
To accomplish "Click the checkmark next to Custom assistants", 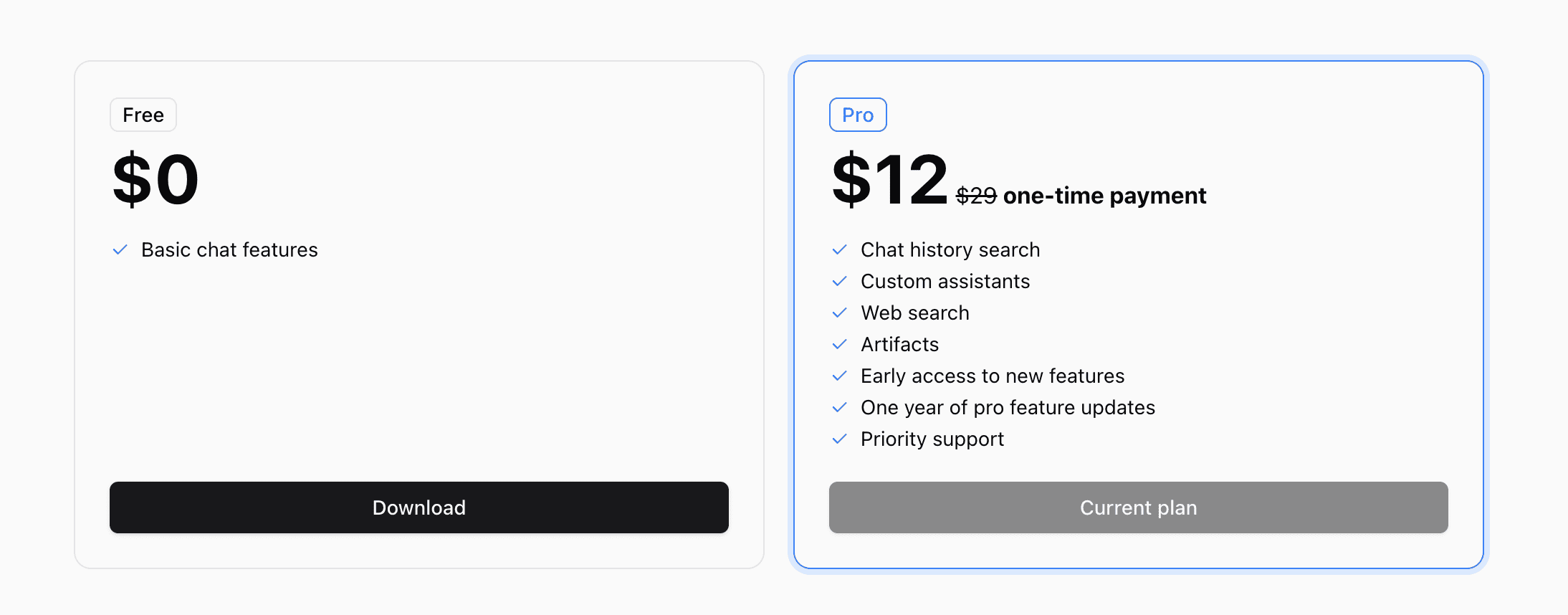I will click(x=840, y=281).
